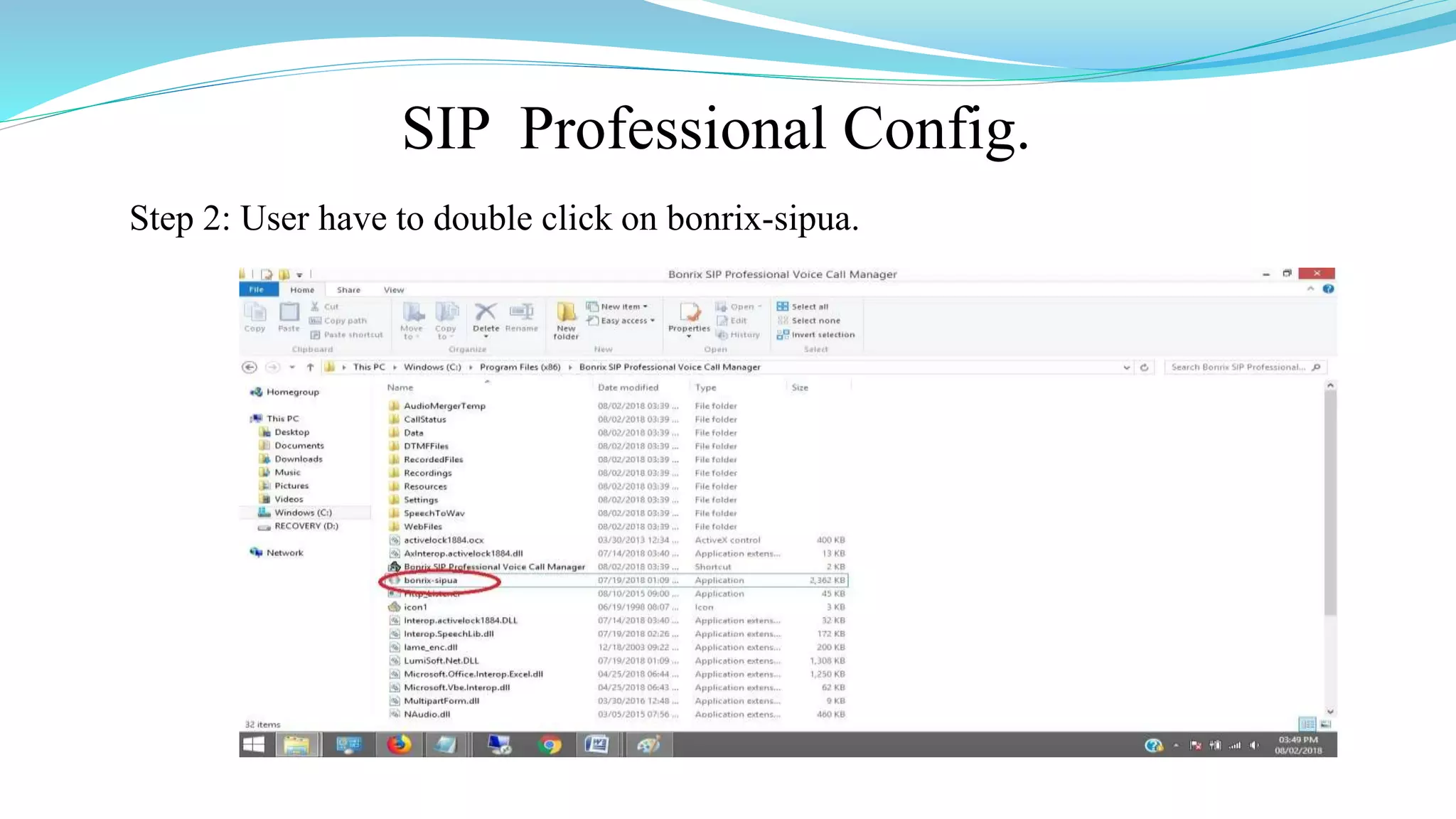Open Chrome from taskbar
This screenshot has height=819, width=1456.
click(549, 744)
